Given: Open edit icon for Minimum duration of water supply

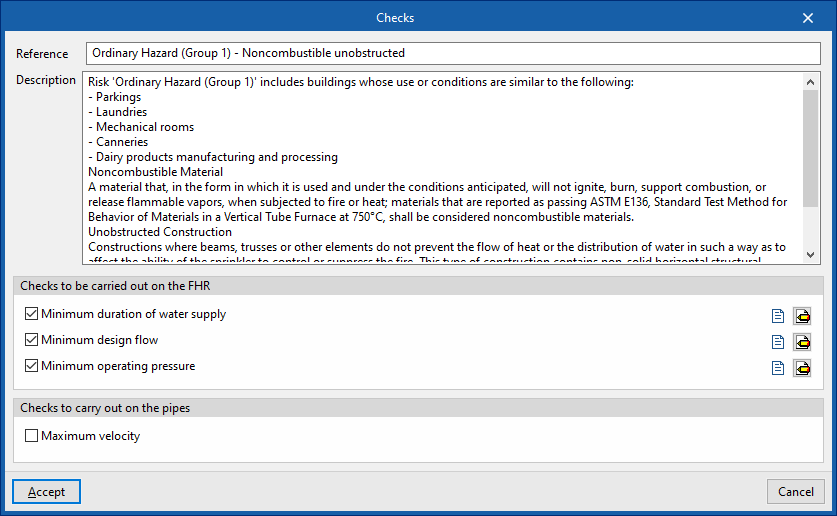Looking at the screenshot, I should [802, 316].
